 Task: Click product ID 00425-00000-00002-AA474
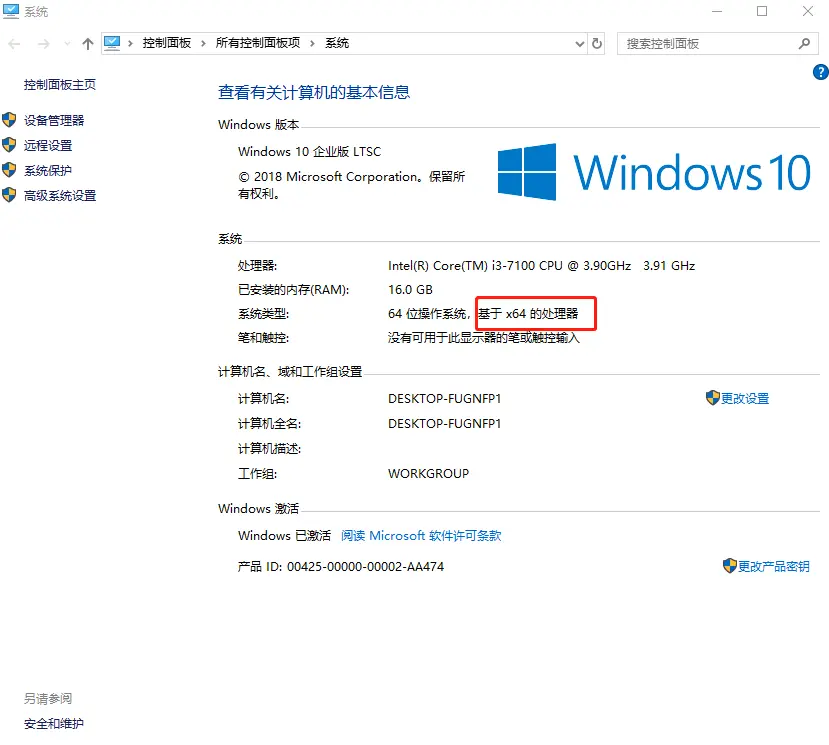365,567
